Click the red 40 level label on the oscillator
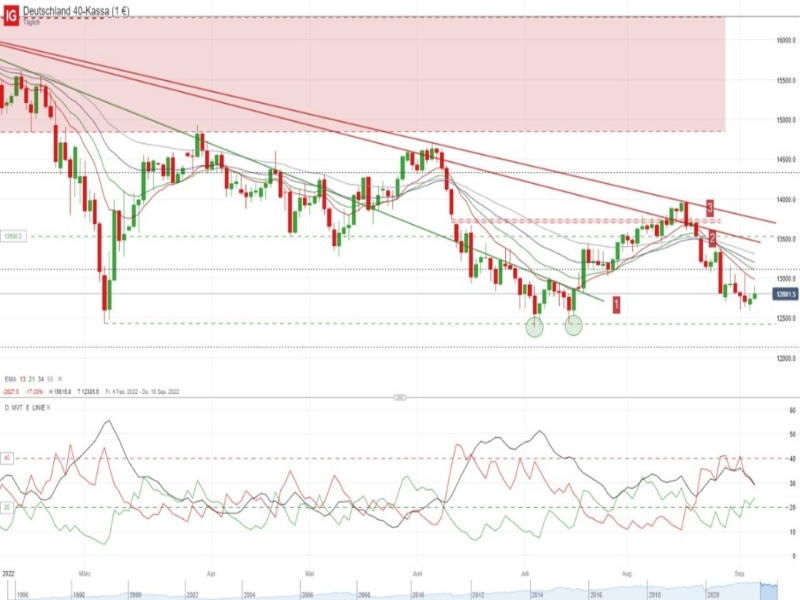 point(7,458)
